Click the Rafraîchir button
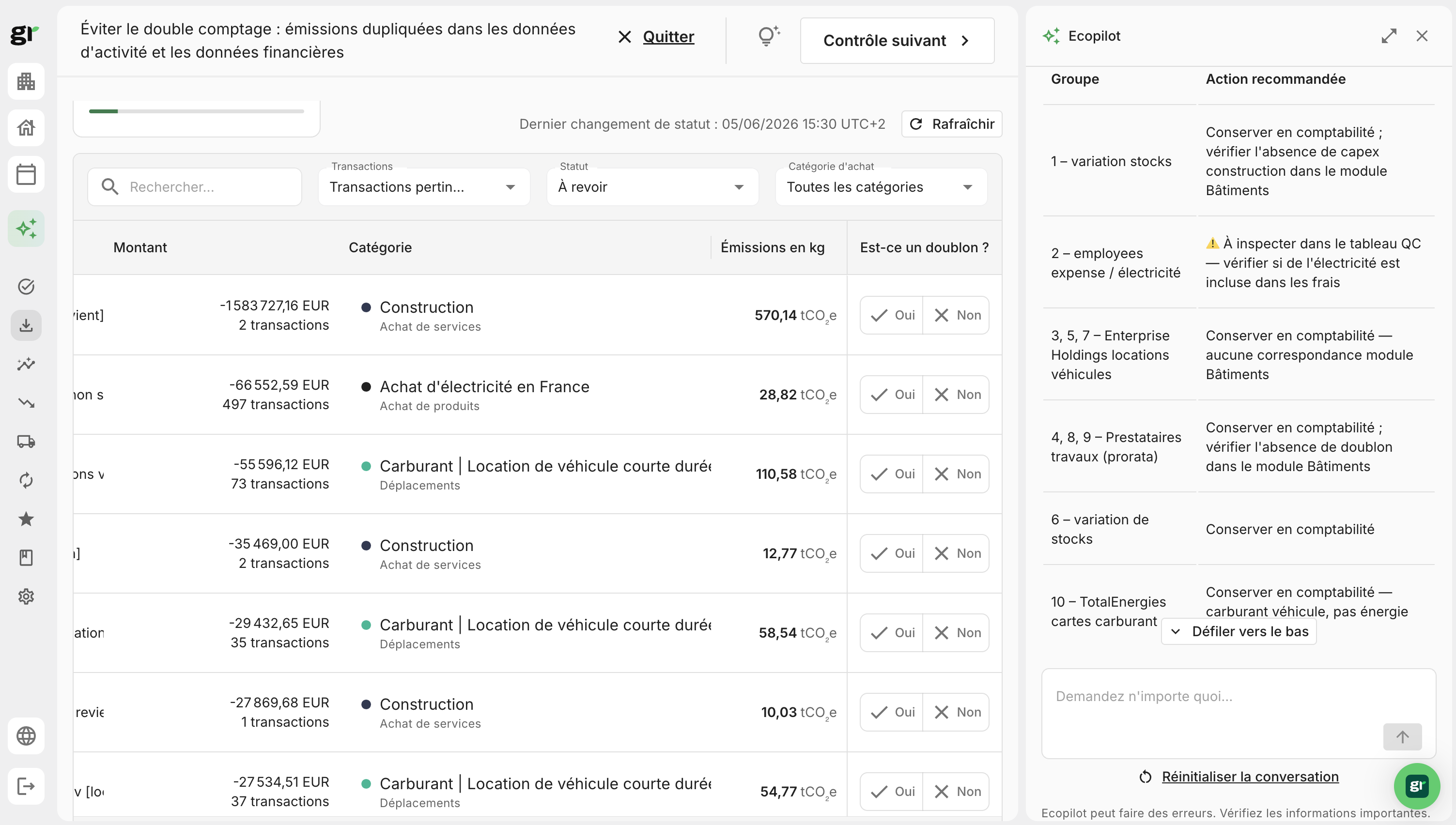 (x=952, y=124)
